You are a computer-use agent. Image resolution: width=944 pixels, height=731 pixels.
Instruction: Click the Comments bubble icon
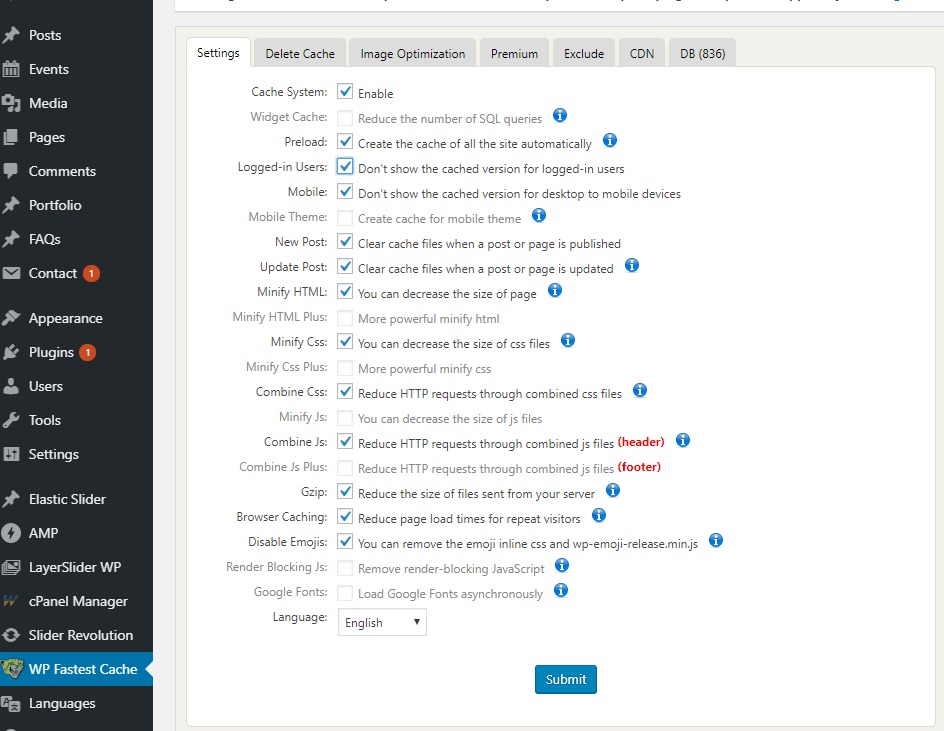point(11,171)
